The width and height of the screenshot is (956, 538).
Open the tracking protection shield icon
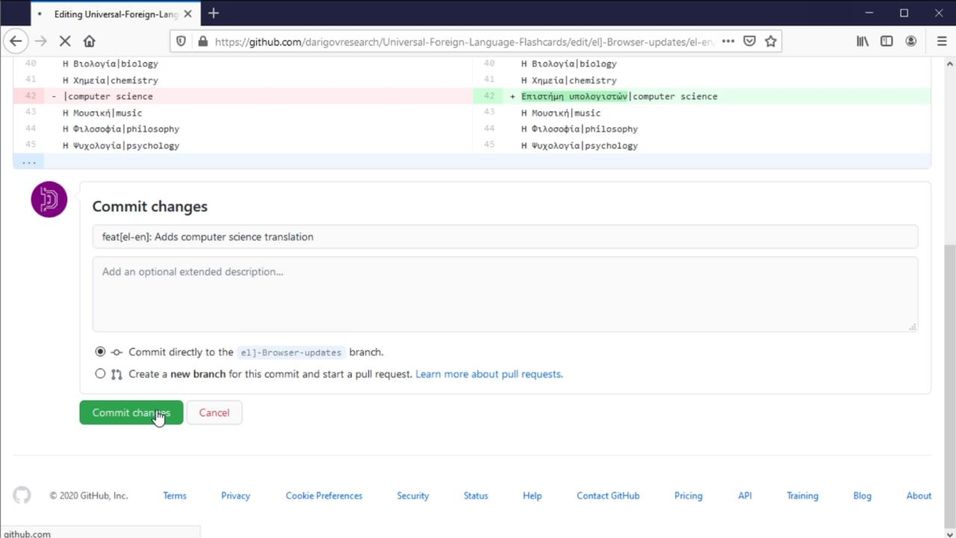[181, 41]
